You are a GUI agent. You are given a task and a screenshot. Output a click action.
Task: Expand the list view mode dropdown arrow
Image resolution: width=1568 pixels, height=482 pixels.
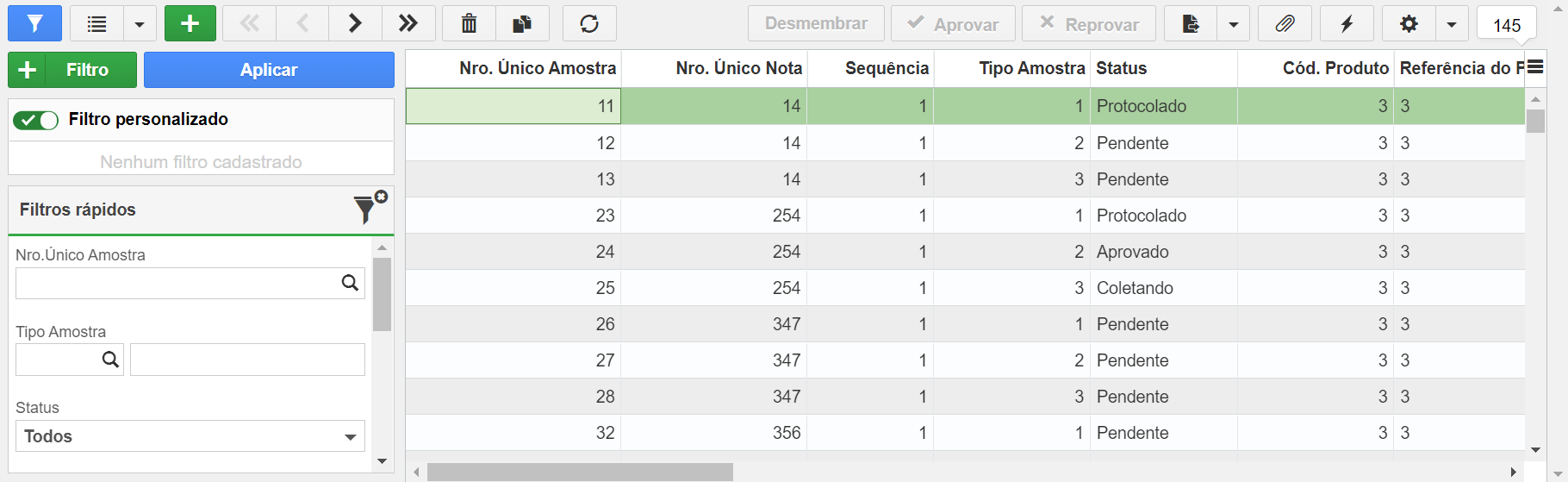click(140, 24)
